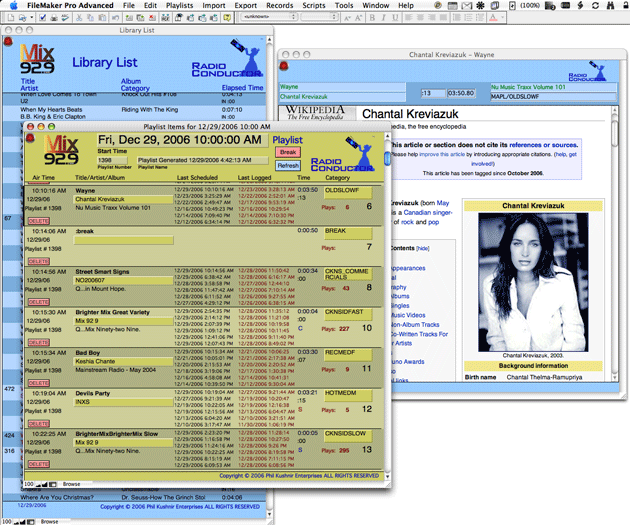Viewport: 630px width, 525px height.
Task: Click the mail envelope menu bar icon
Action: (x=466, y=6)
